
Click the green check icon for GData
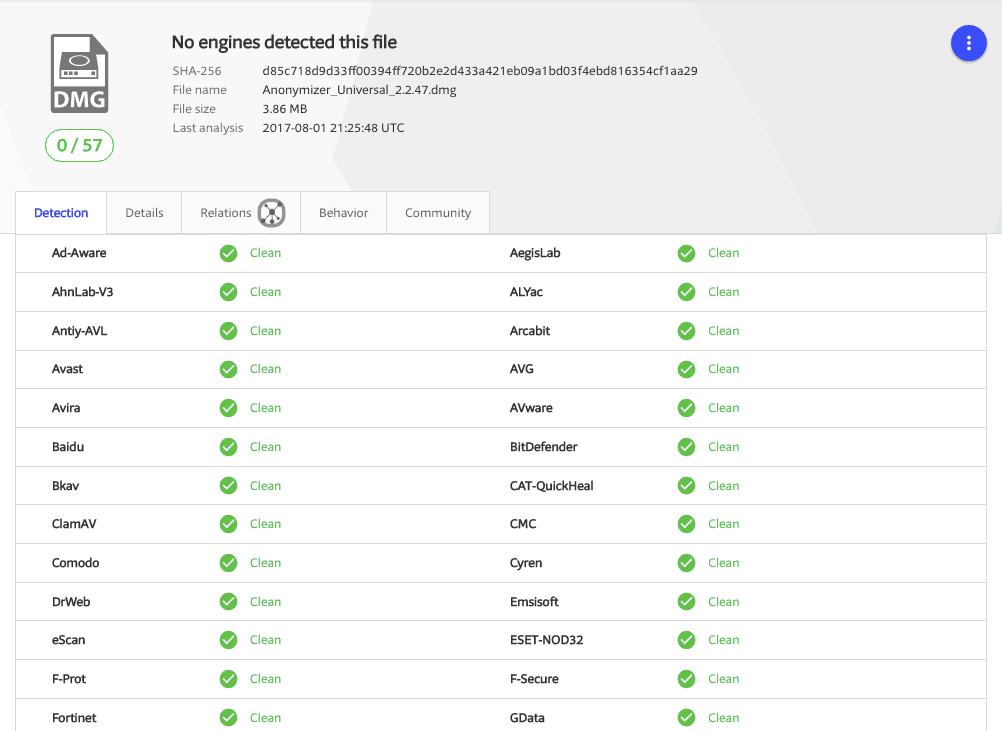click(x=686, y=718)
